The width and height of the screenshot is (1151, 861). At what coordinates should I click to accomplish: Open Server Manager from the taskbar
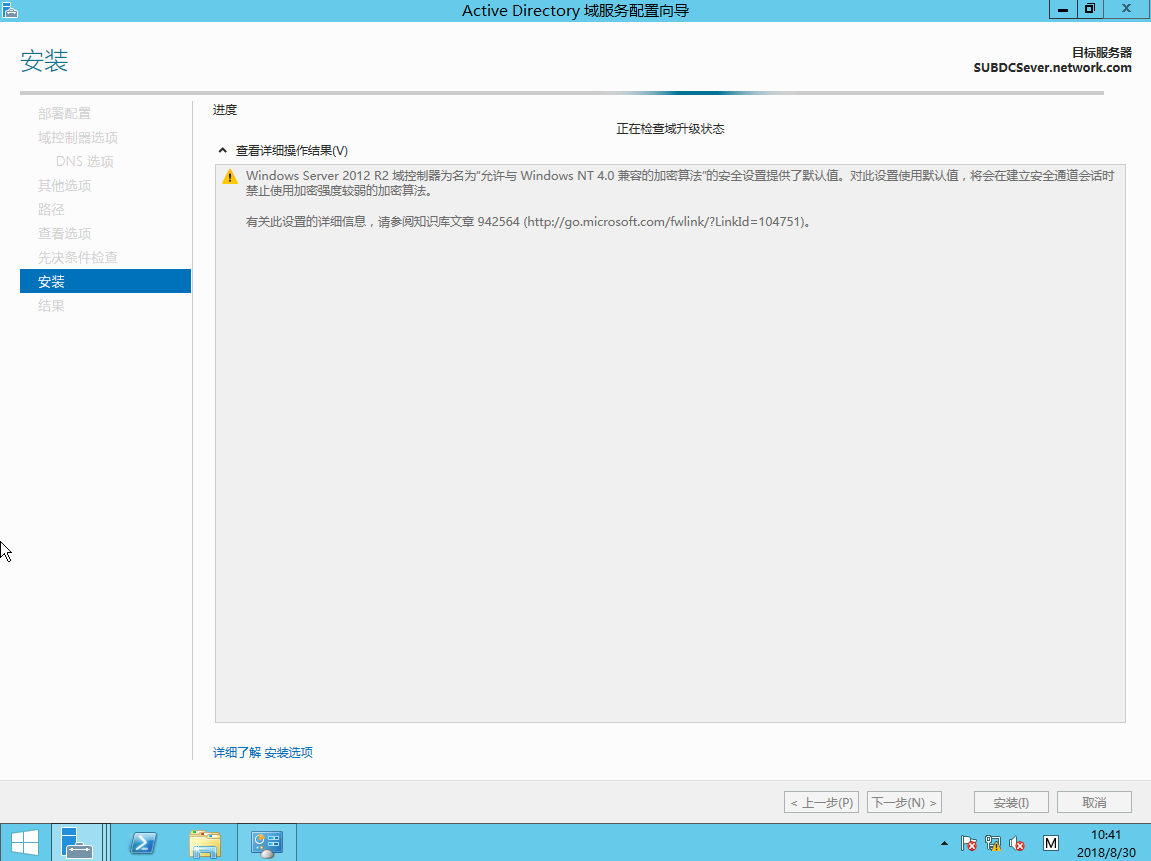(x=76, y=843)
